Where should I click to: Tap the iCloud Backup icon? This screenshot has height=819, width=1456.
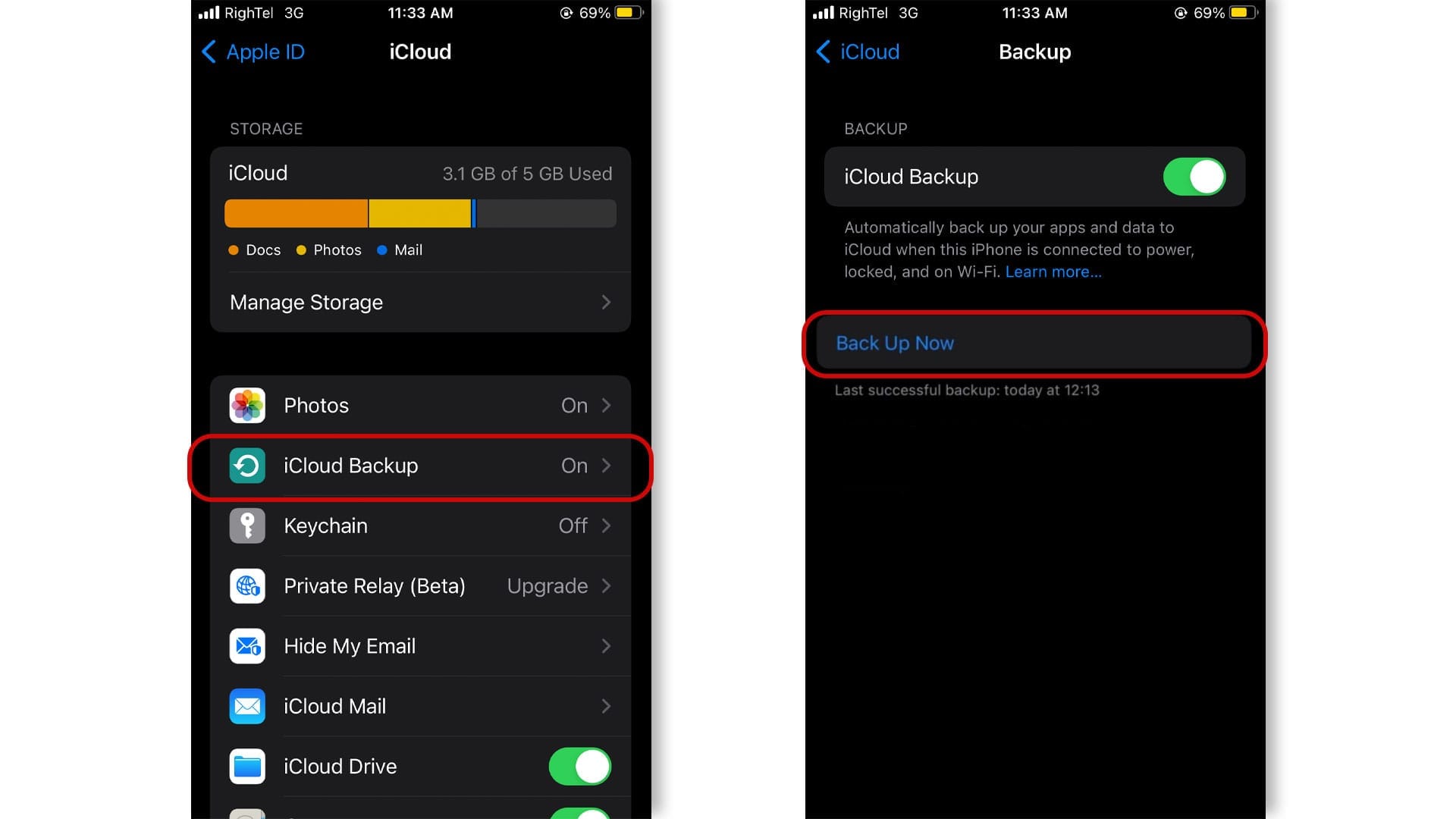click(x=247, y=465)
